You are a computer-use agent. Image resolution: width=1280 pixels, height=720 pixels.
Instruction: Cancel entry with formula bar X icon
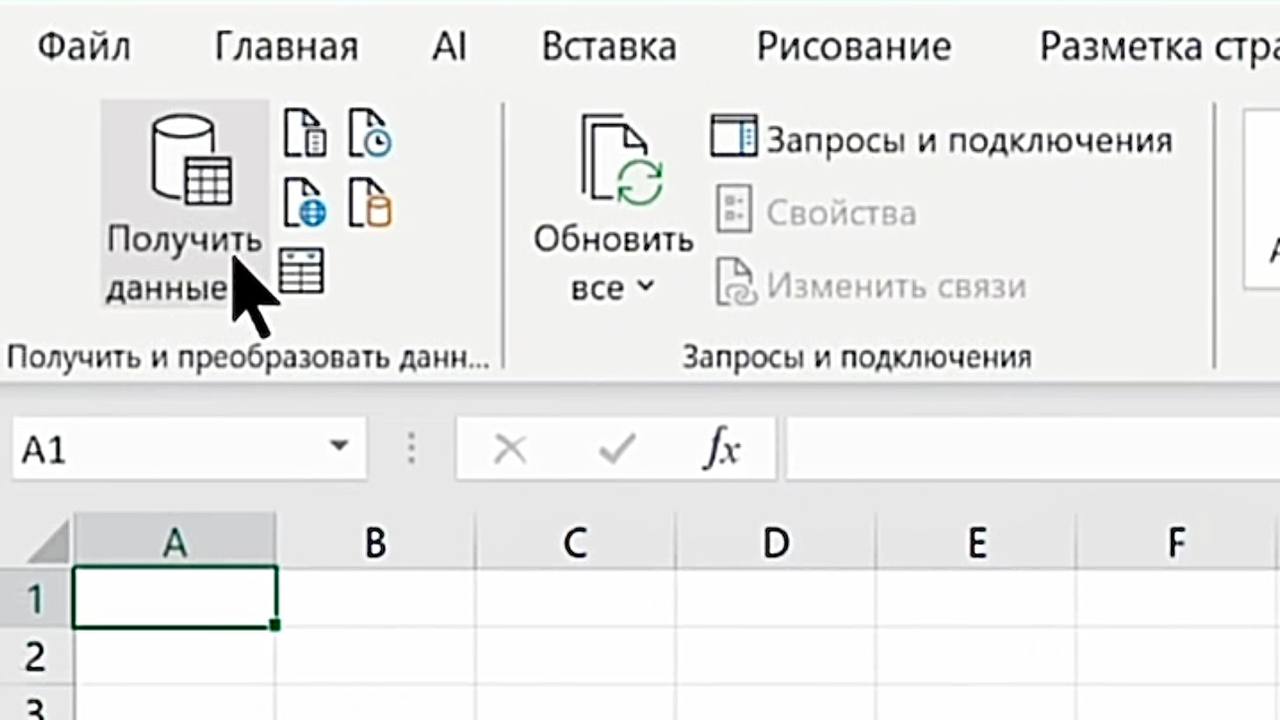tap(510, 450)
